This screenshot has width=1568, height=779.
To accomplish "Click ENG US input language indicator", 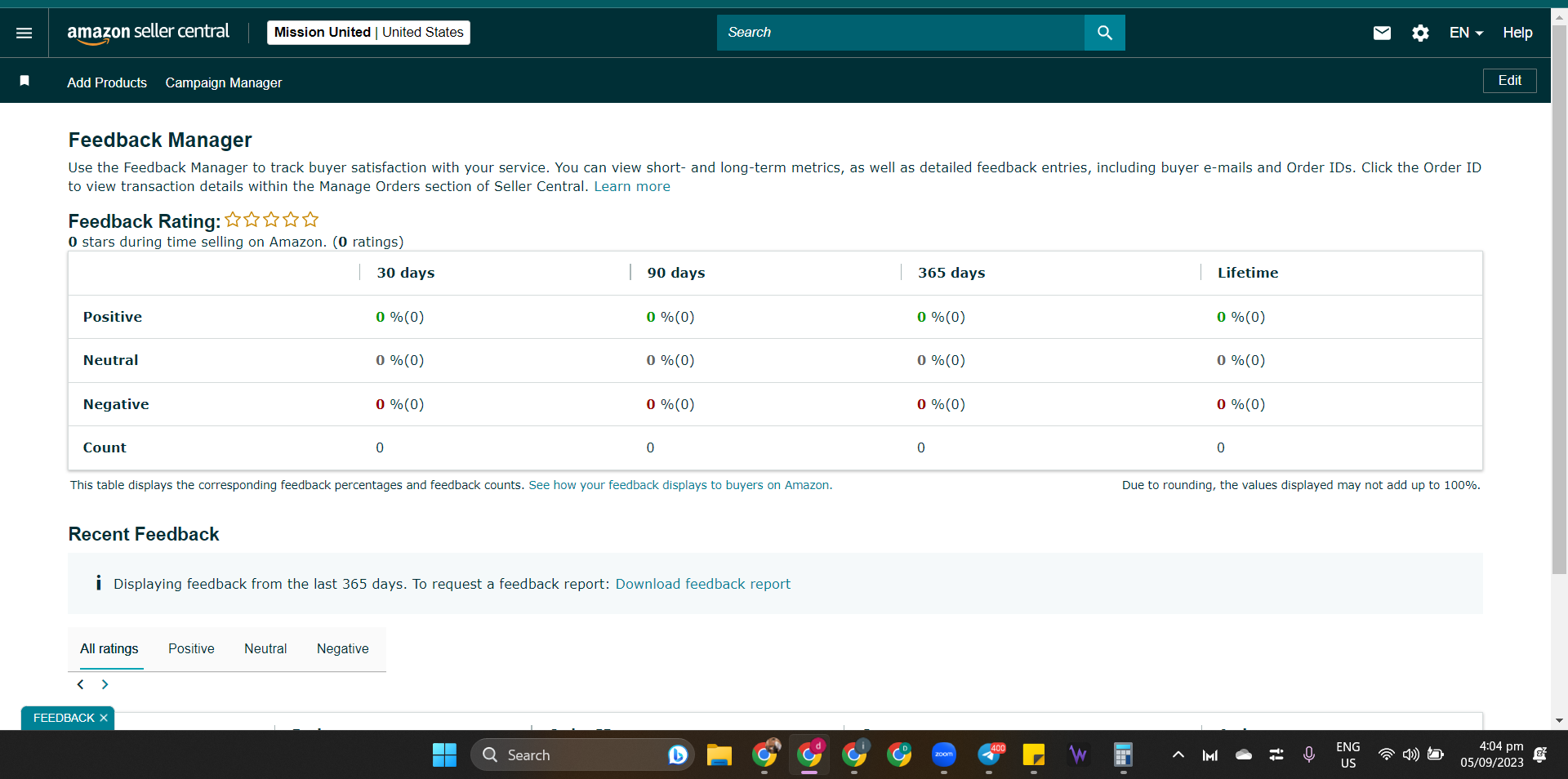I will (x=1348, y=755).
